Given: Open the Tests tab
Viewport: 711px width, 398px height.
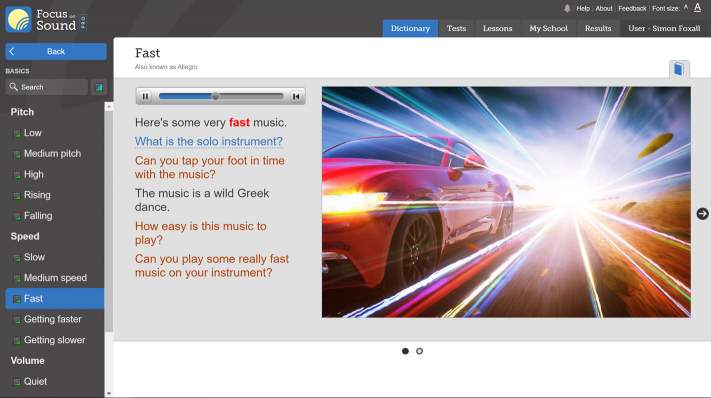Looking at the screenshot, I should [x=456, y=28].
